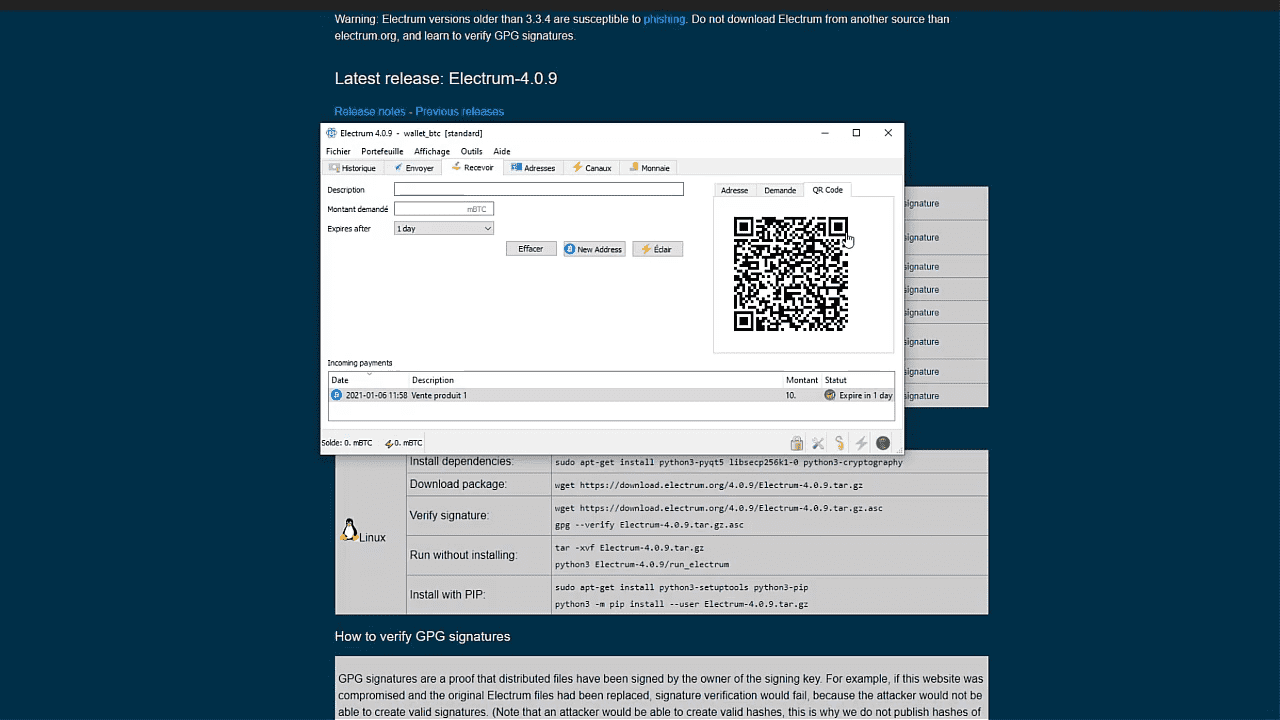
Task: Click the pip install --user command text
Action: [681, 604]
